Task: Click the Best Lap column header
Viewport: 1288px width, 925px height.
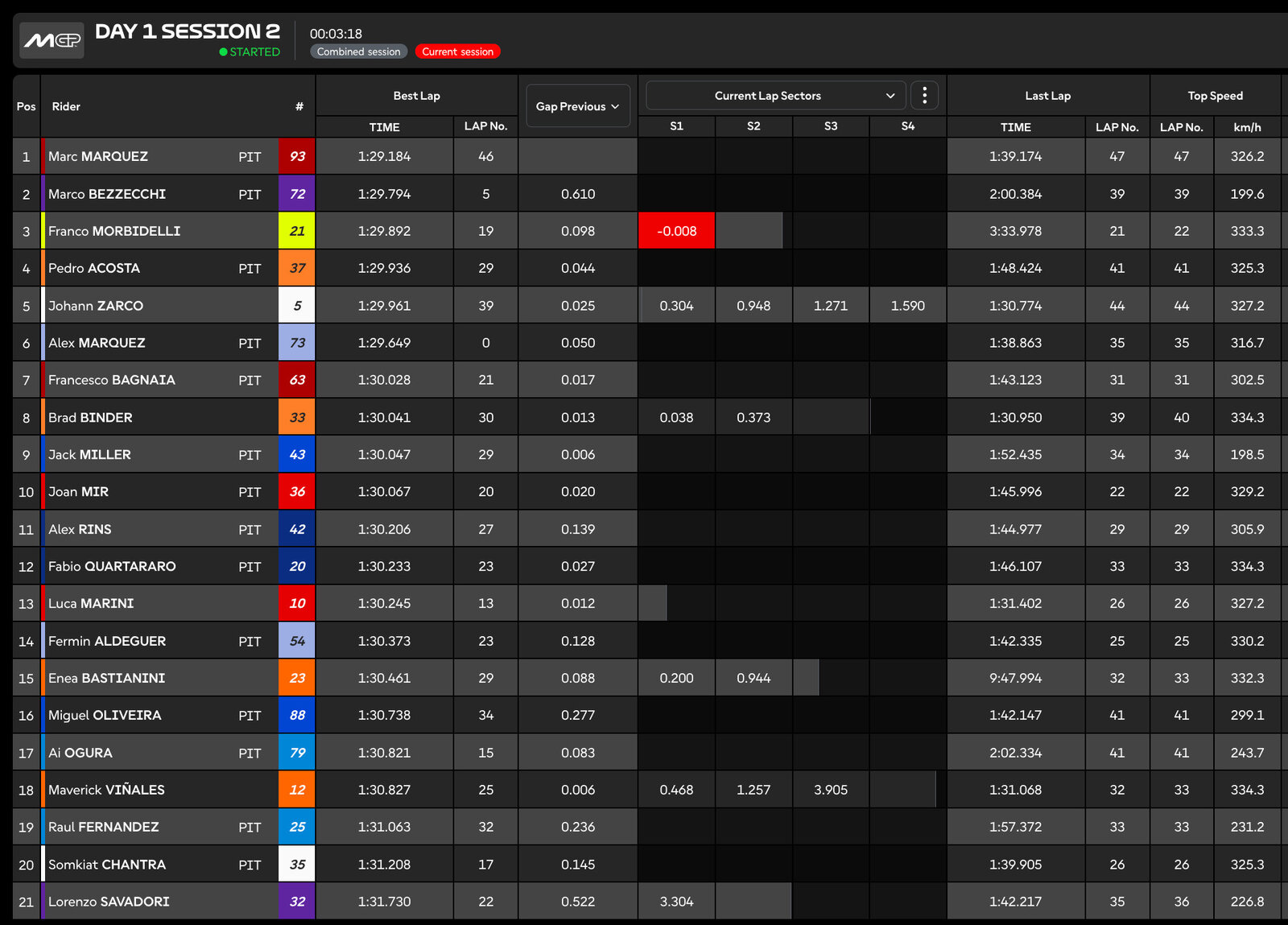Action: 416,96
